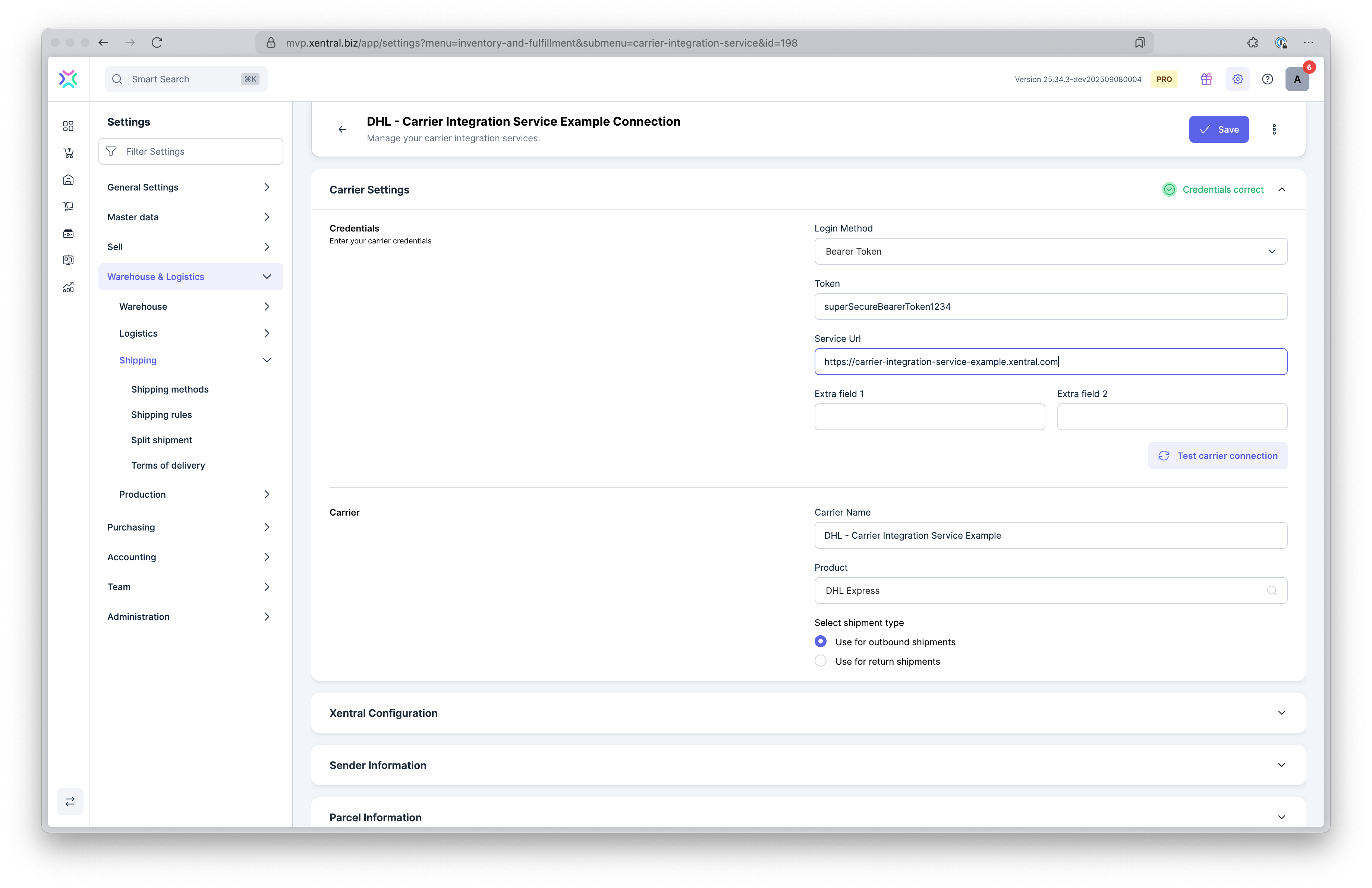Open the dashboard grid icon in sidebar
This screenshot has height=888, width=1372.
point(68,126)
